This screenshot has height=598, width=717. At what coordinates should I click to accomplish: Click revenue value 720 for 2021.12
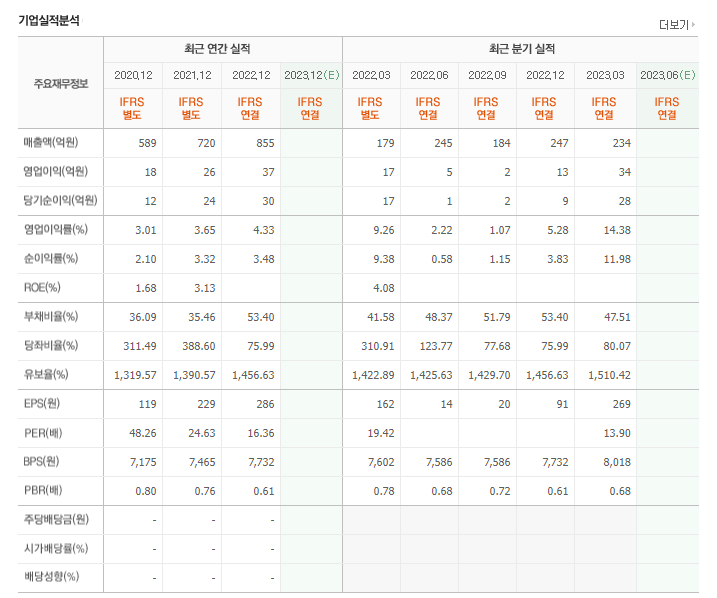206,143
